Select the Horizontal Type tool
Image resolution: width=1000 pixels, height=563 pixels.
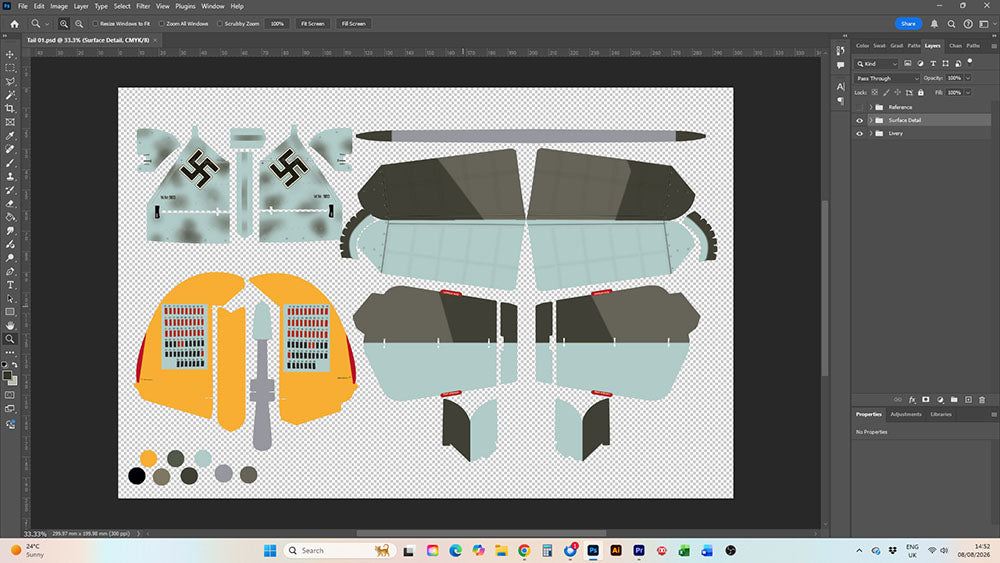[10, 285]
